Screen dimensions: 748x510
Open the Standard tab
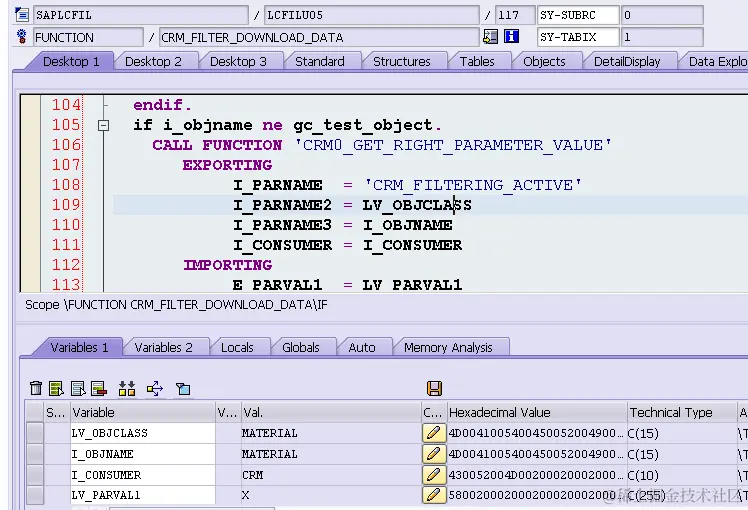pos(320,62)
